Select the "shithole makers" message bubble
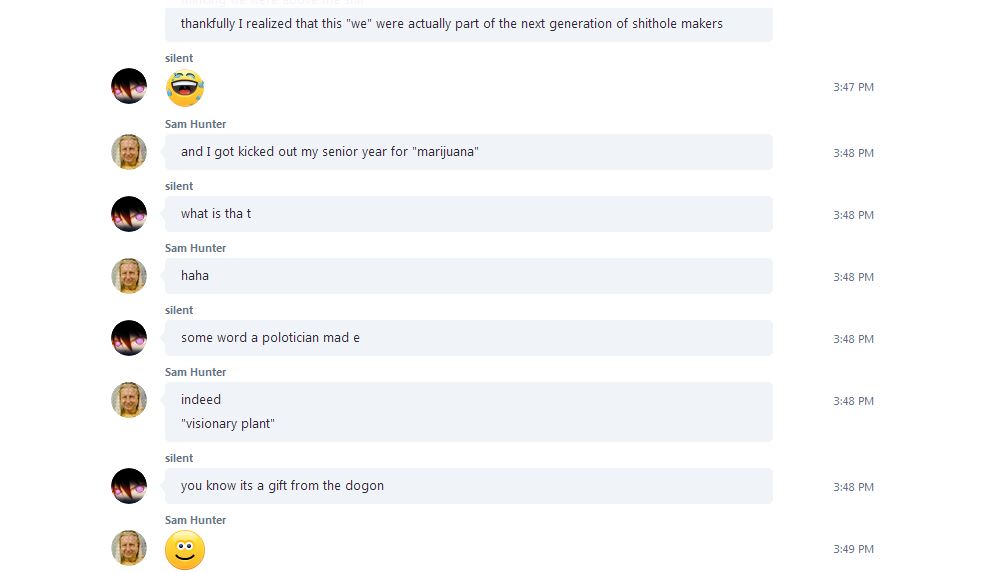The width and height of the screenshot is (983, 573). click(x=451, y=23)
